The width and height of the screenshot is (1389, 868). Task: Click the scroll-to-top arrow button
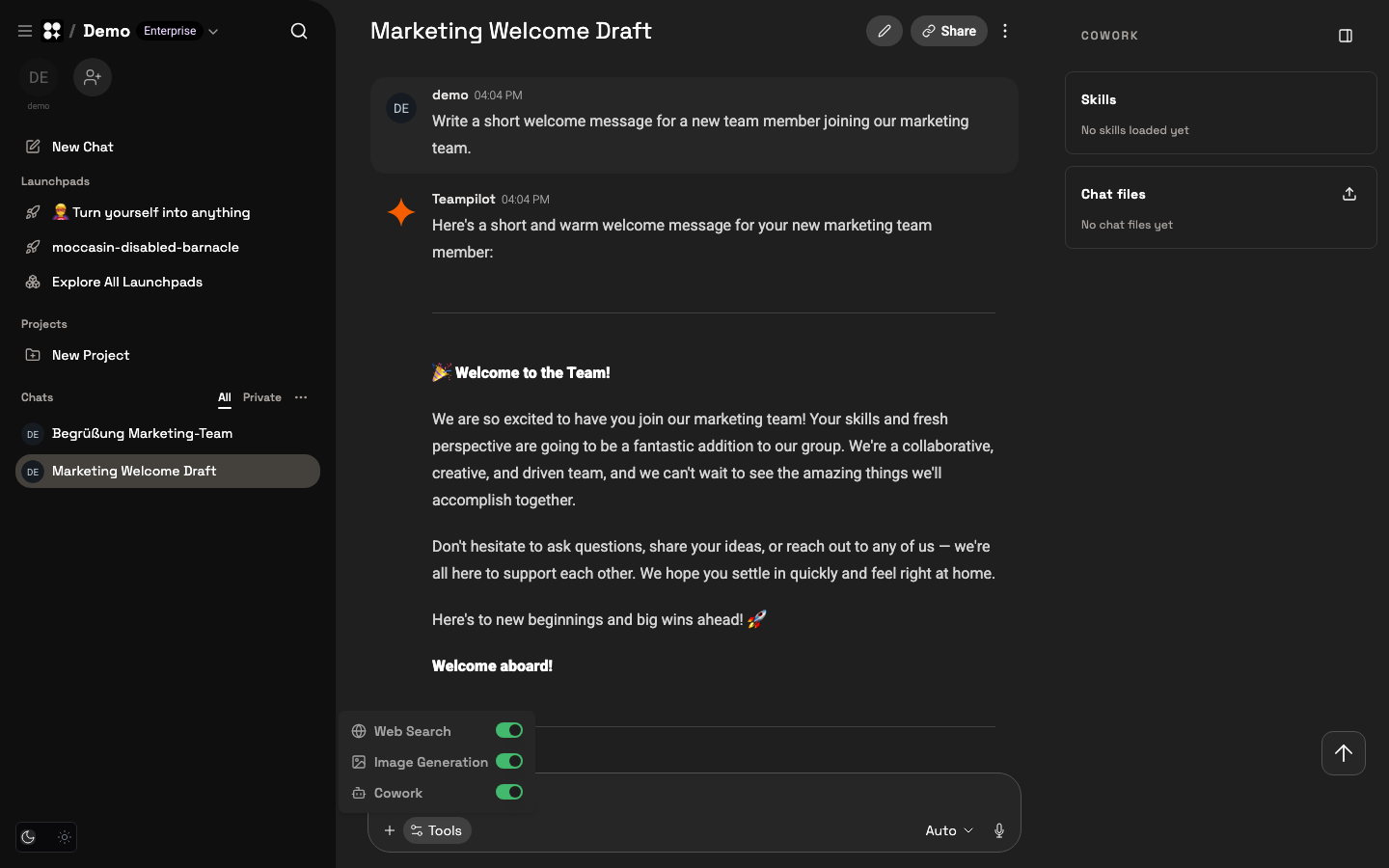click(x=1344, y=753)
